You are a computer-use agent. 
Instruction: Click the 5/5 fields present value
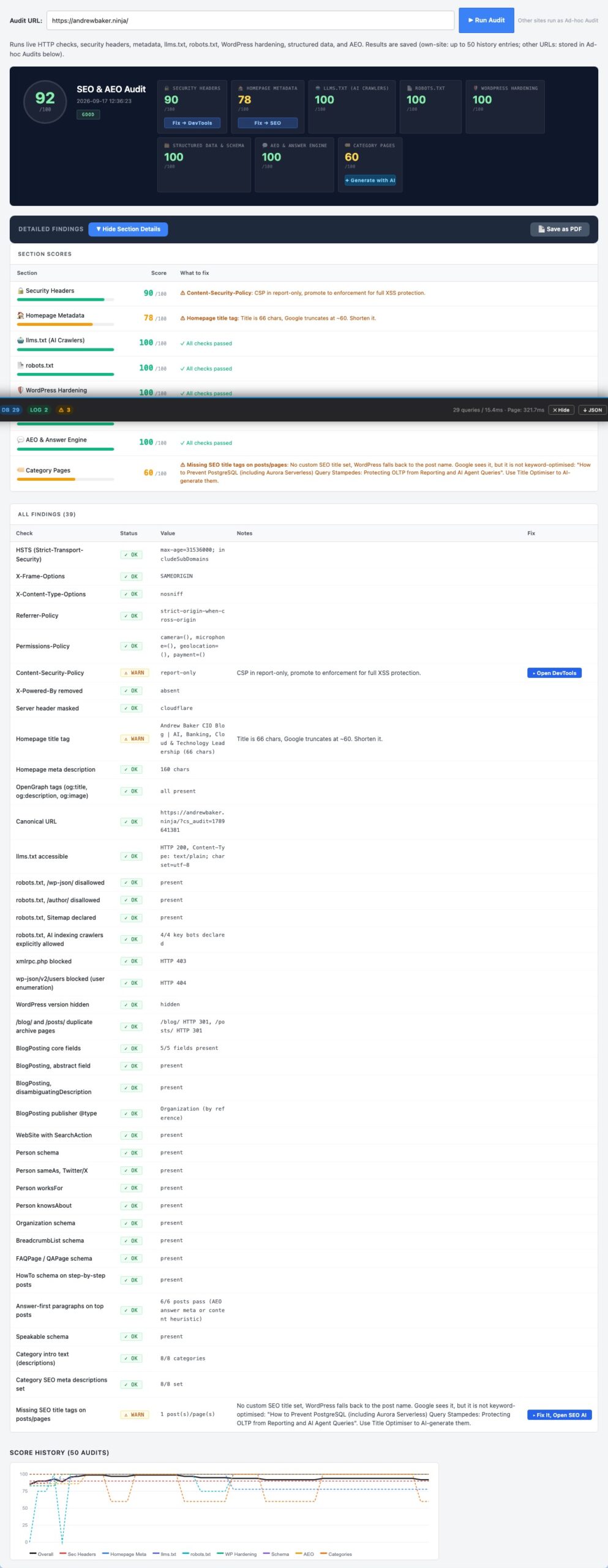coord(189,1048)
